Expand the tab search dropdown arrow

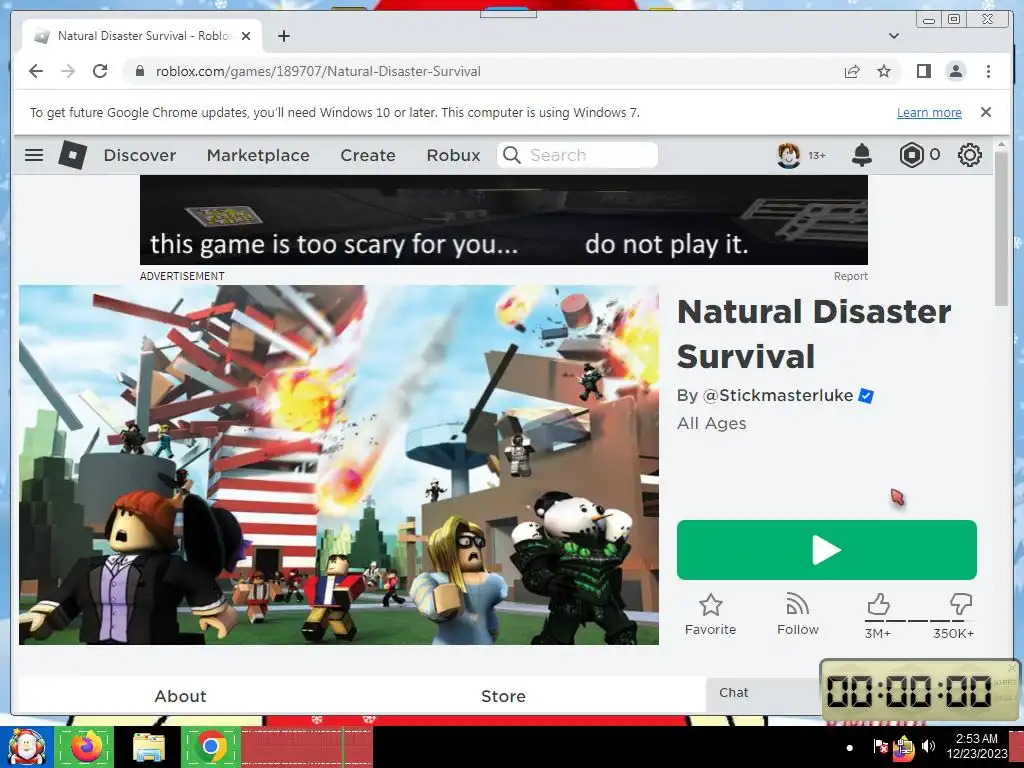(894, 36)
